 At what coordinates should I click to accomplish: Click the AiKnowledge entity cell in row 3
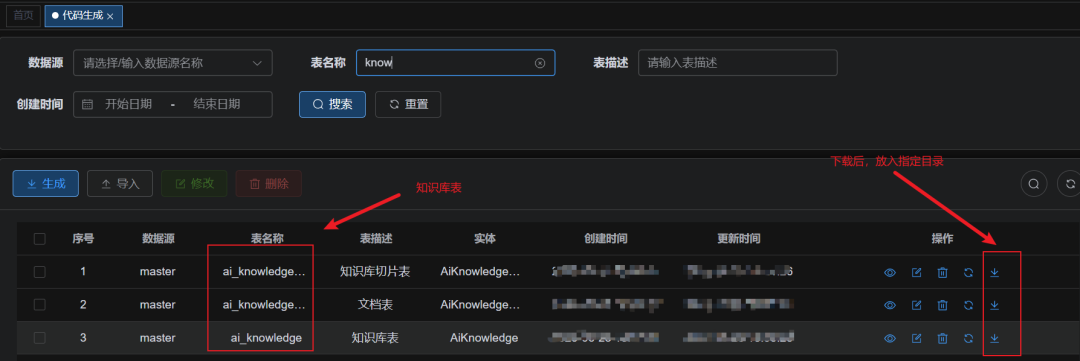(x=484, y=338)
